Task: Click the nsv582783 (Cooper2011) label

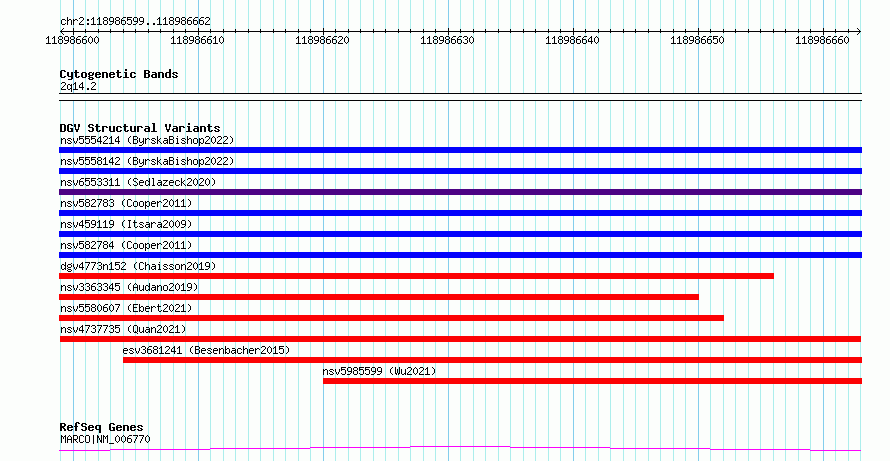Action: point(126,203)
